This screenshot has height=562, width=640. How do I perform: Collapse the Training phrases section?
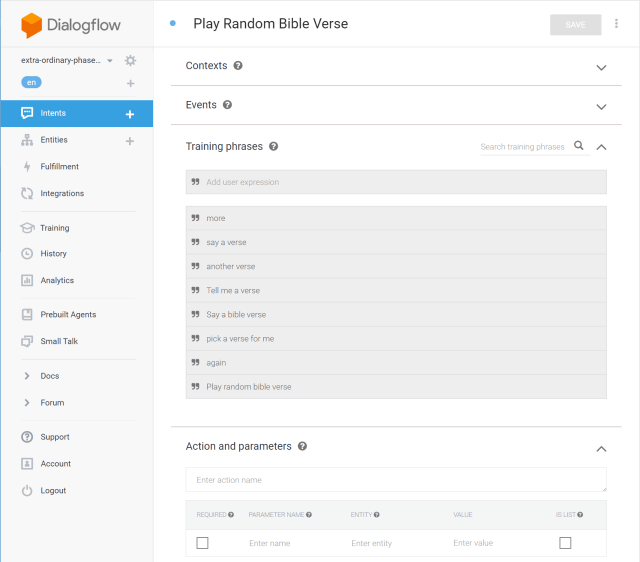[x=601, y=147]
